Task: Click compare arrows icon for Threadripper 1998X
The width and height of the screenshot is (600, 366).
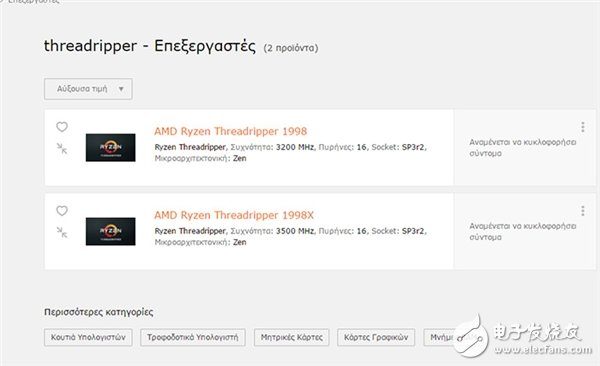Action: (x=62, y=232)
